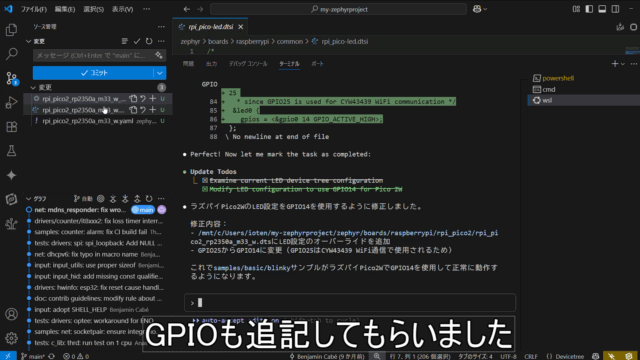Image resolution: width=640 pixels, height=360 pixels.
Task: Refresh the graph view
Action: point(149,199)
